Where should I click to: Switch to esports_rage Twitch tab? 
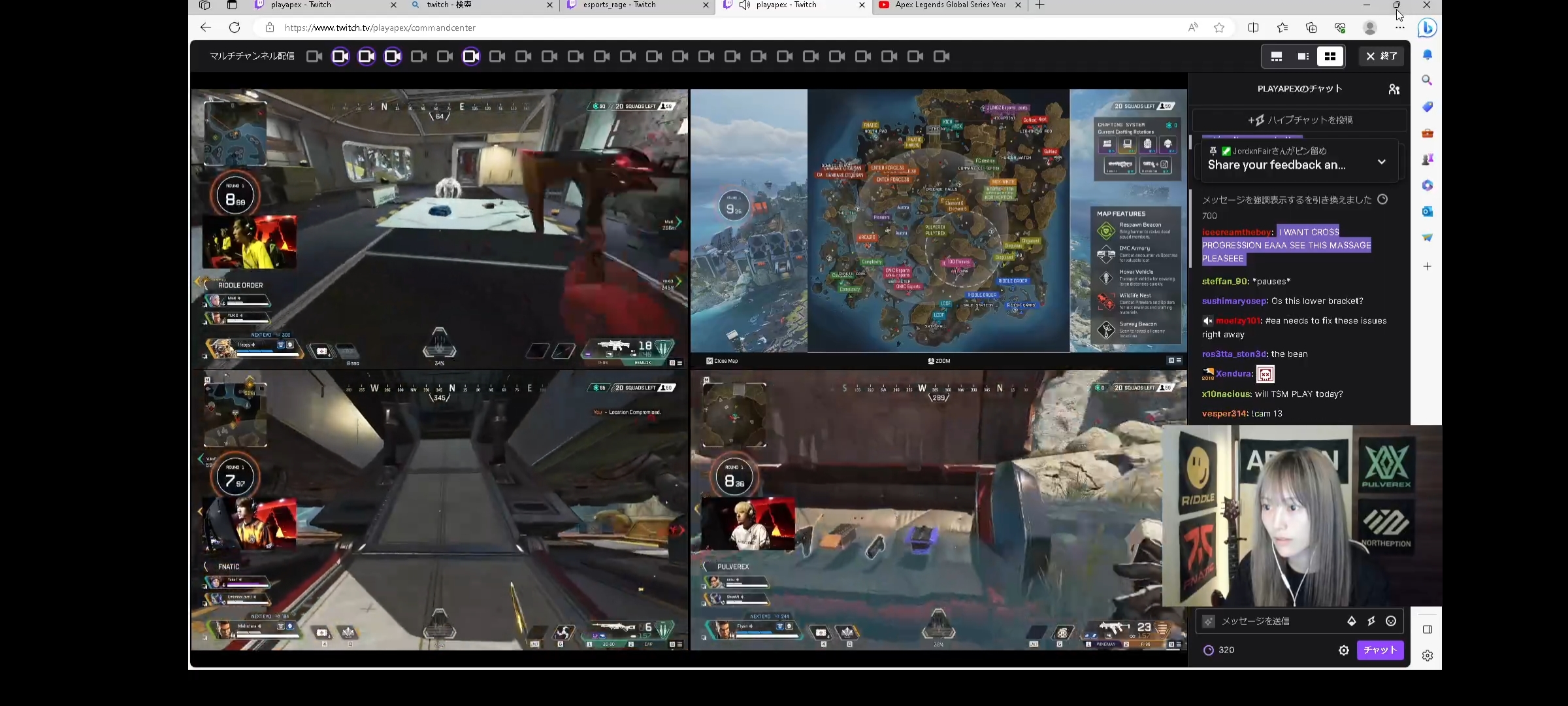(x=619, y=5)
